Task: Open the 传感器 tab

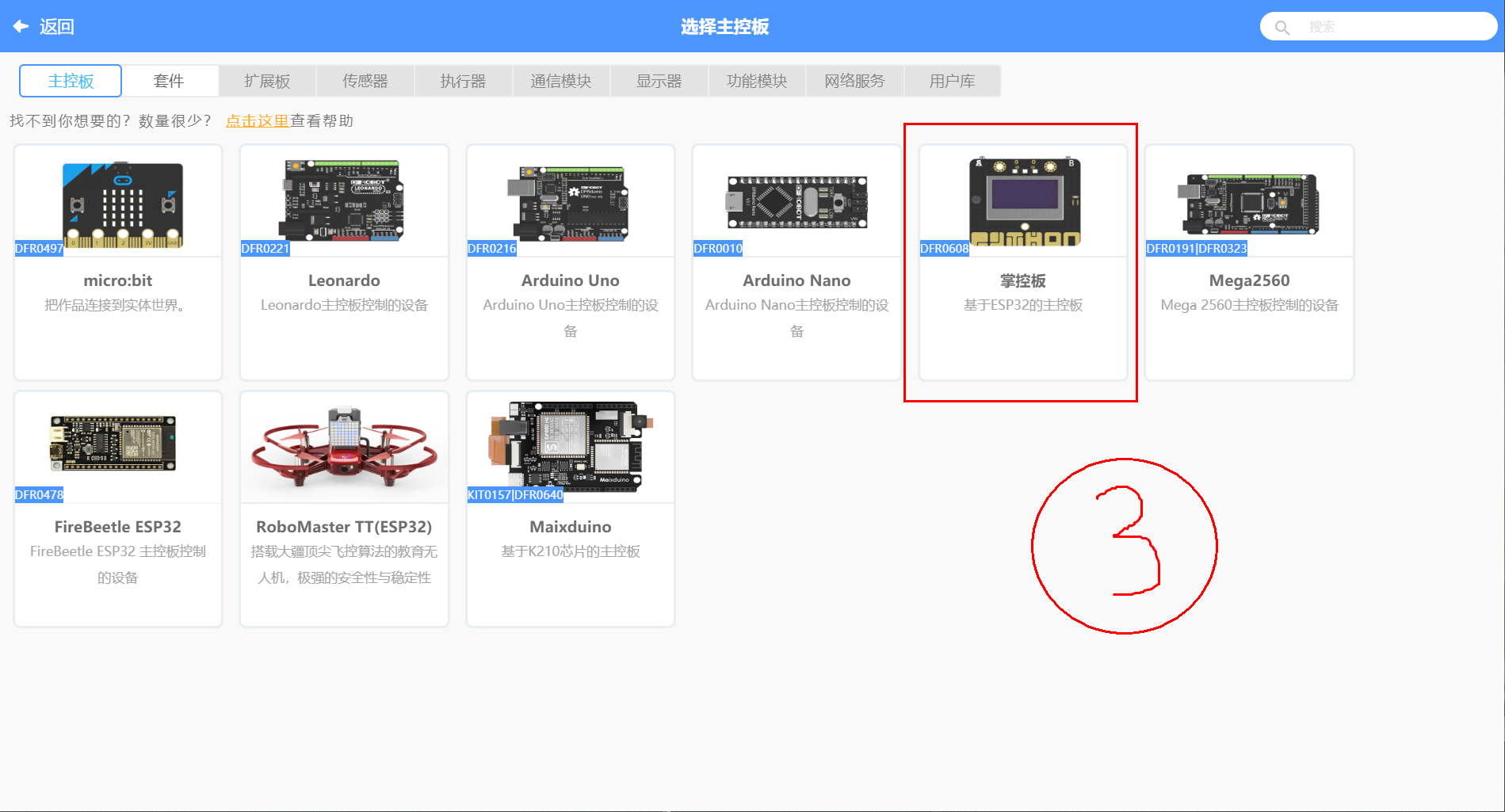Action: click(365, 81)
